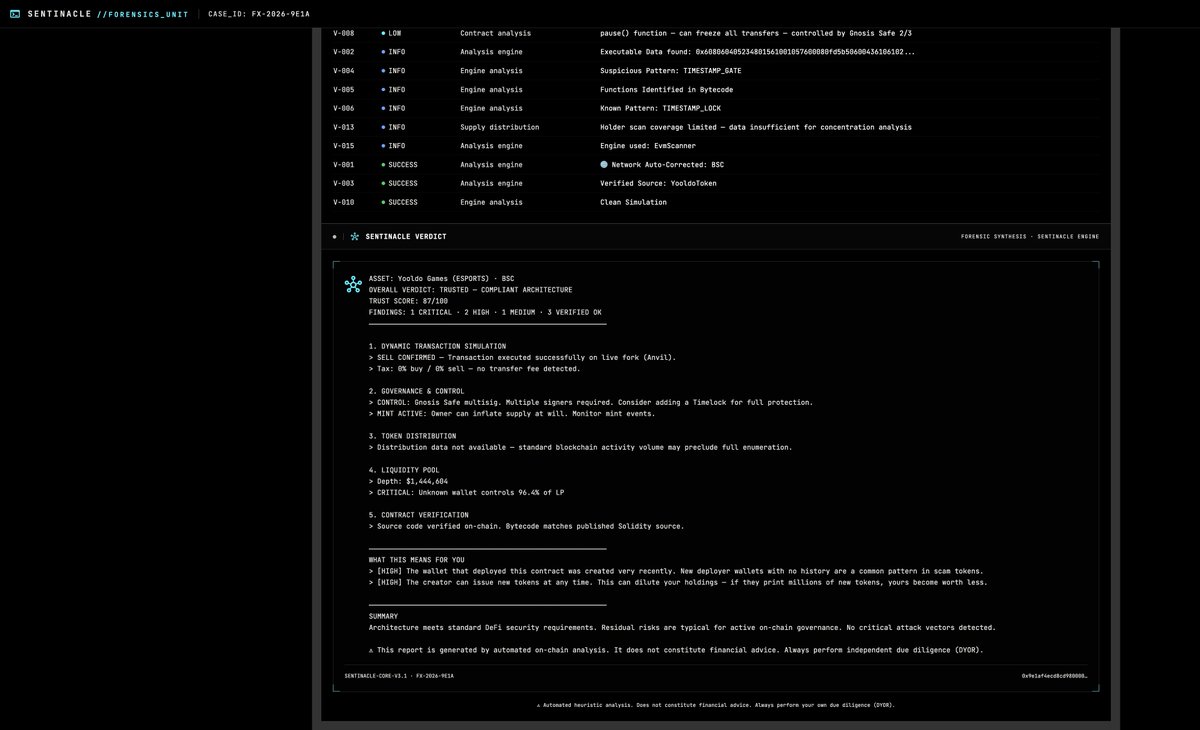
Task: Click the globe icon before Network Auto-Corrected
Action: click(604, 164)
